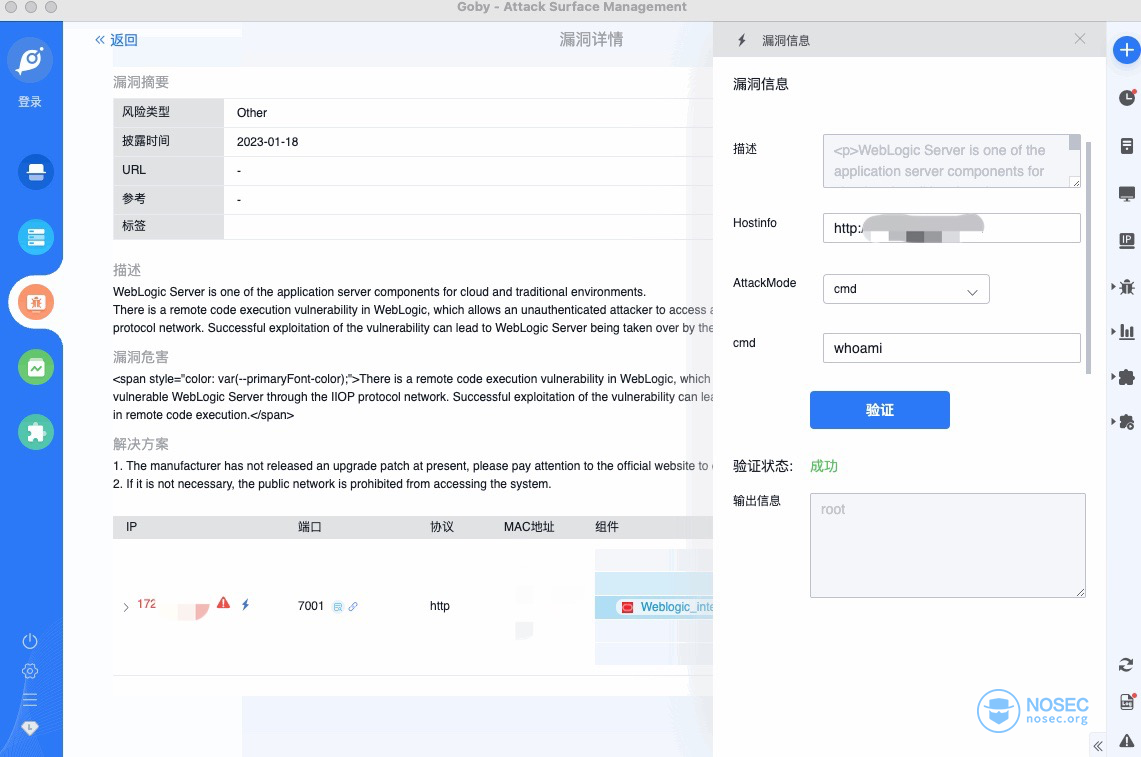1141x757 pixels.
Task: Click the small page icon next to port 7001
Action: (x=338, y=606)
